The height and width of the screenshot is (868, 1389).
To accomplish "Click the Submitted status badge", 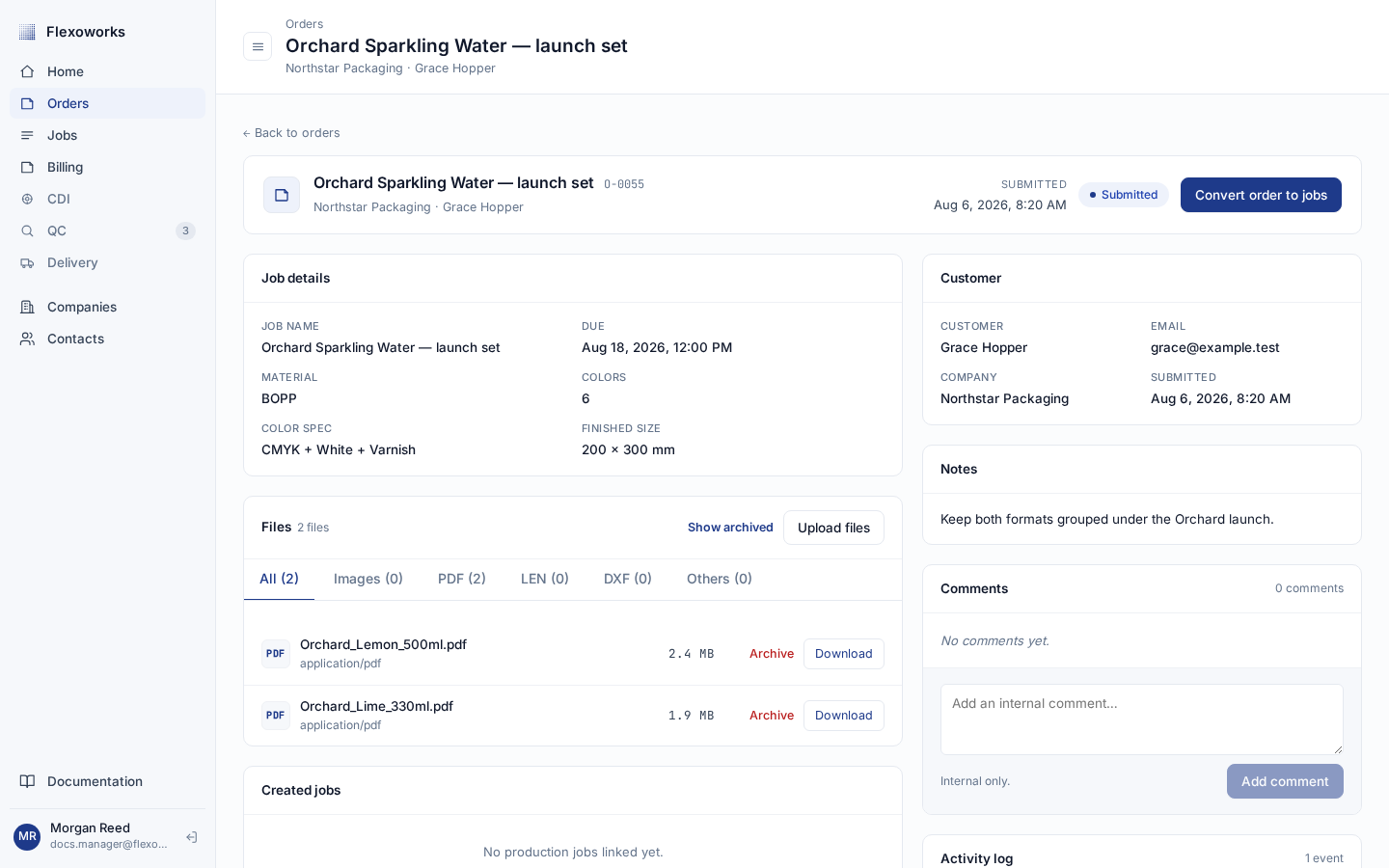I will point(1124,195).
